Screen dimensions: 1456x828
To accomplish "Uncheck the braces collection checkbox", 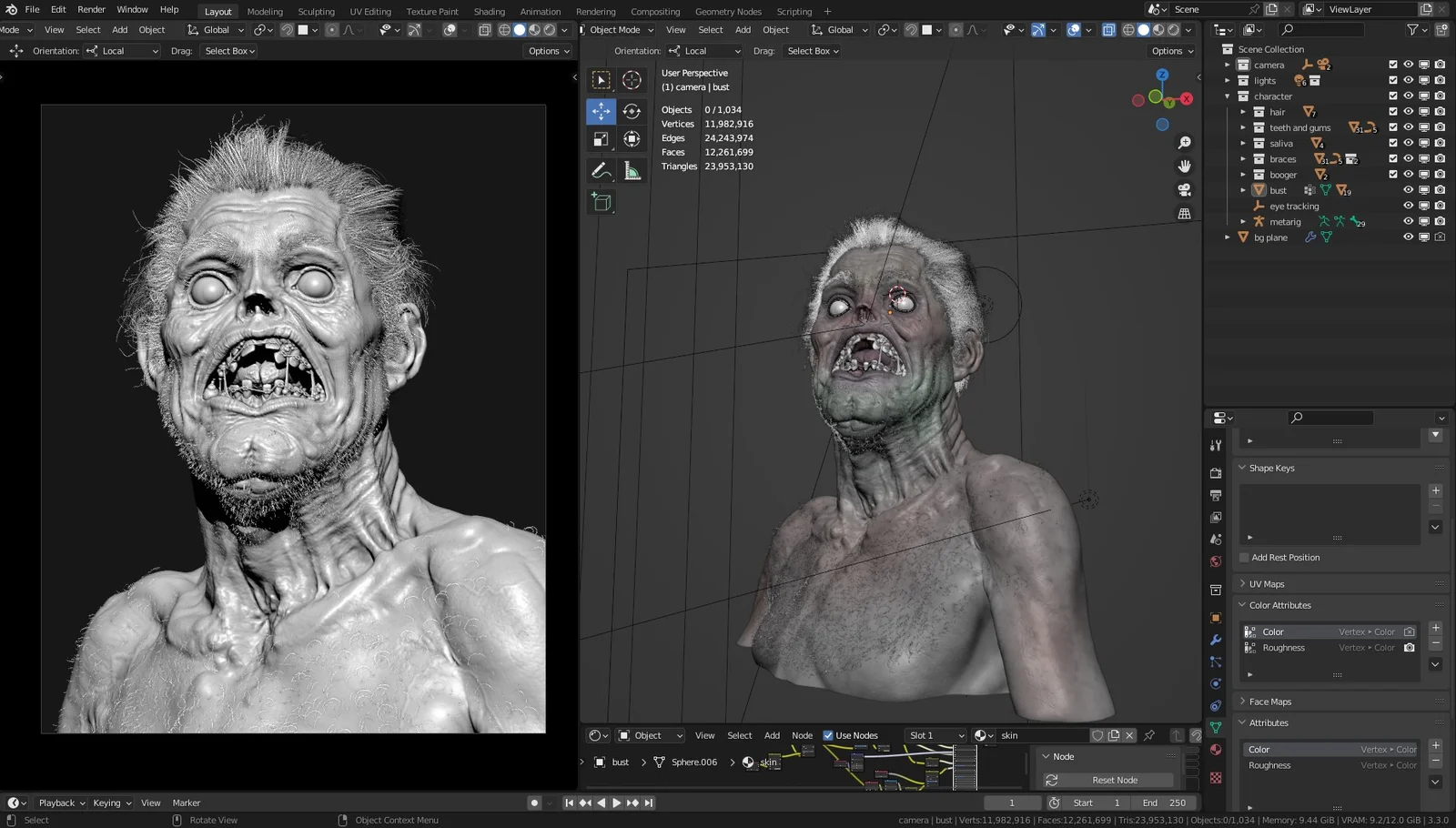I will 1392,158.
